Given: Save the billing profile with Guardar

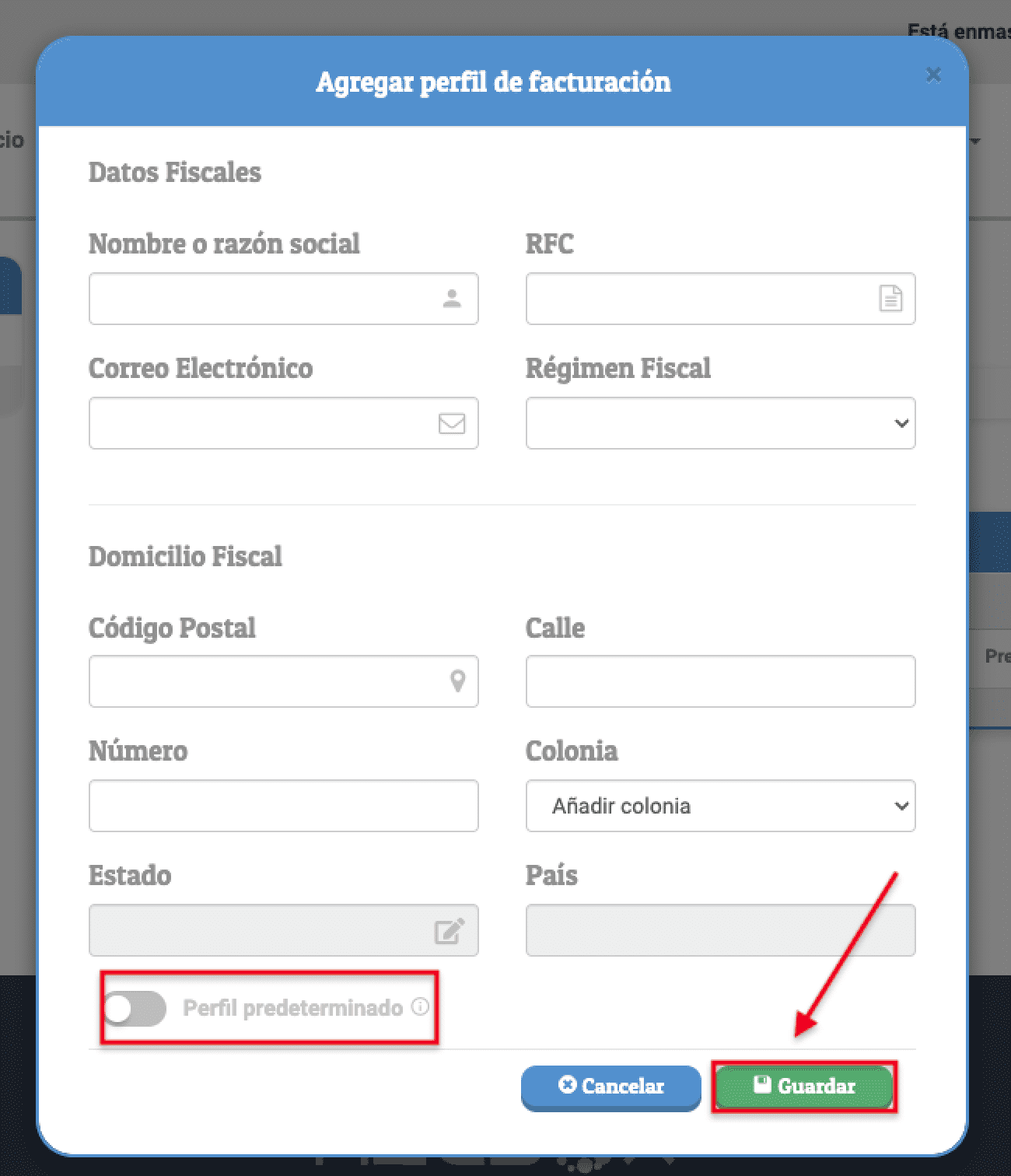Looking at the screenshot, I should [804, 1087].
